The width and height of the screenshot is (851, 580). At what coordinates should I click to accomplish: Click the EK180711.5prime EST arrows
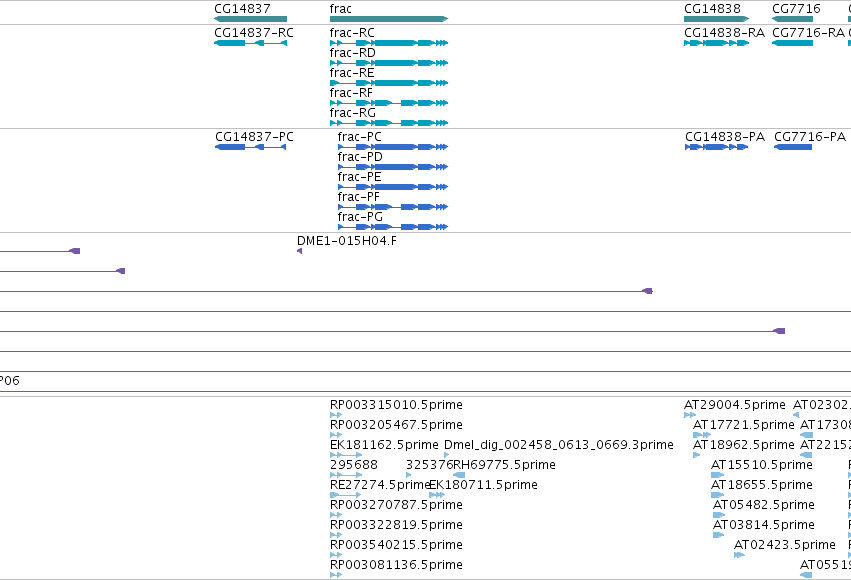pos(437,495)
